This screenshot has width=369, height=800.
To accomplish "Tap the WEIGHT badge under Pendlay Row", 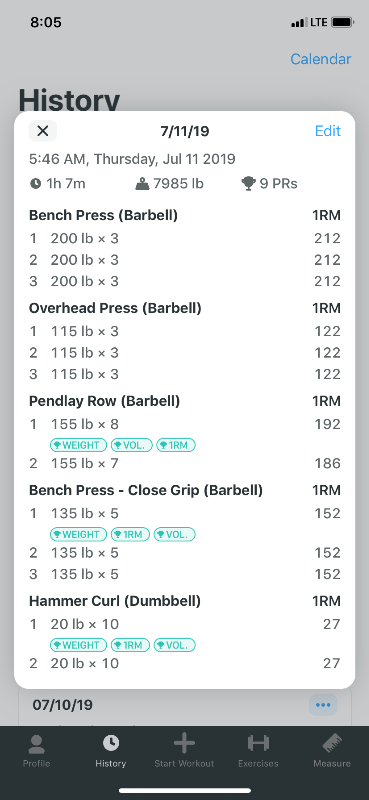I will tap(79, 445).
